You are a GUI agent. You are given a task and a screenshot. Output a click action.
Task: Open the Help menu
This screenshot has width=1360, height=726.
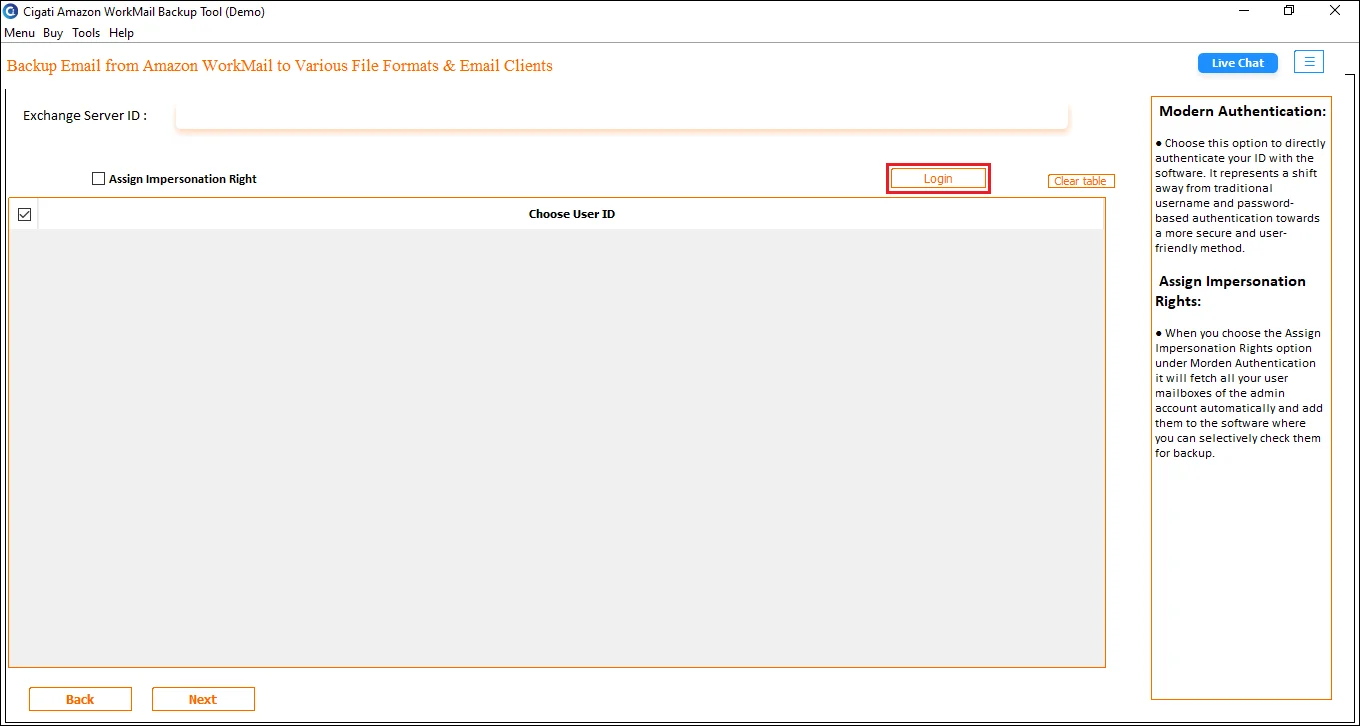(x=121, y=33)
